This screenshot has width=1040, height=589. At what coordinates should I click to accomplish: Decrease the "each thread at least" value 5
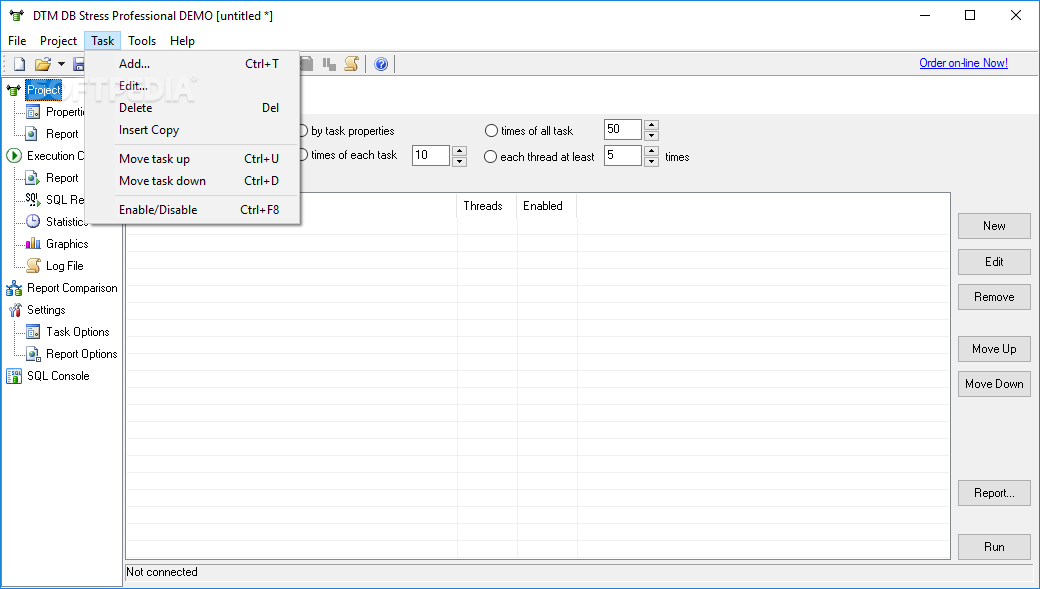651,161
